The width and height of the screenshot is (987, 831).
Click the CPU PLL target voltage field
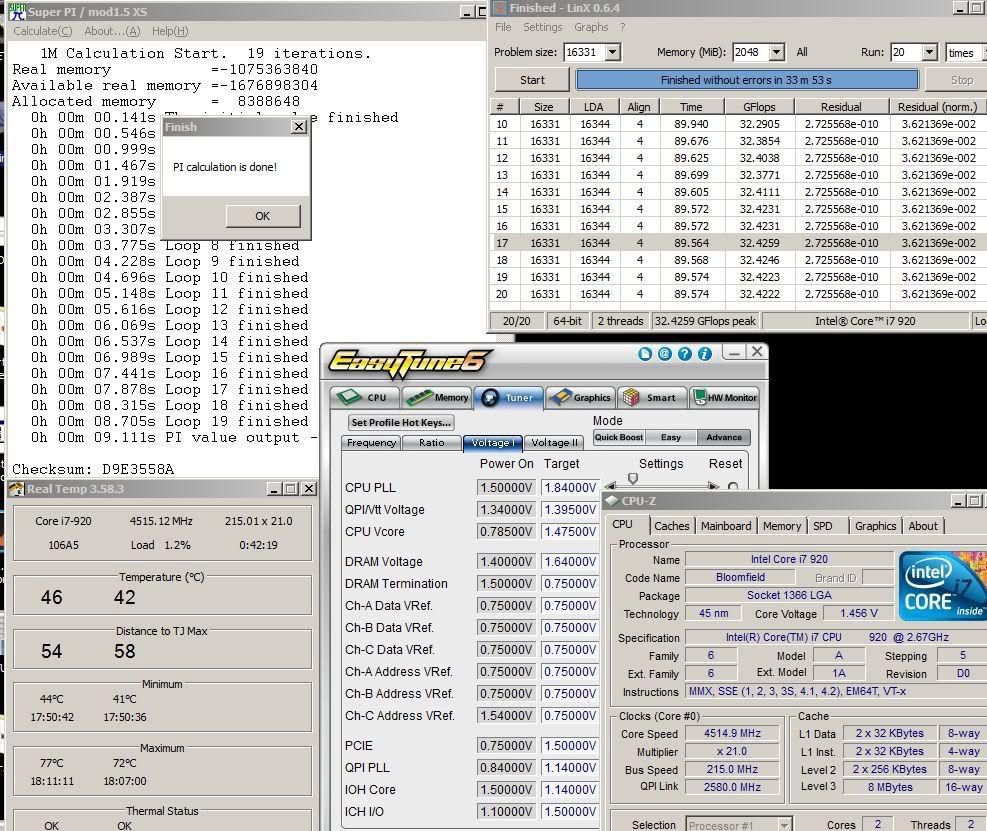(569, 488)
